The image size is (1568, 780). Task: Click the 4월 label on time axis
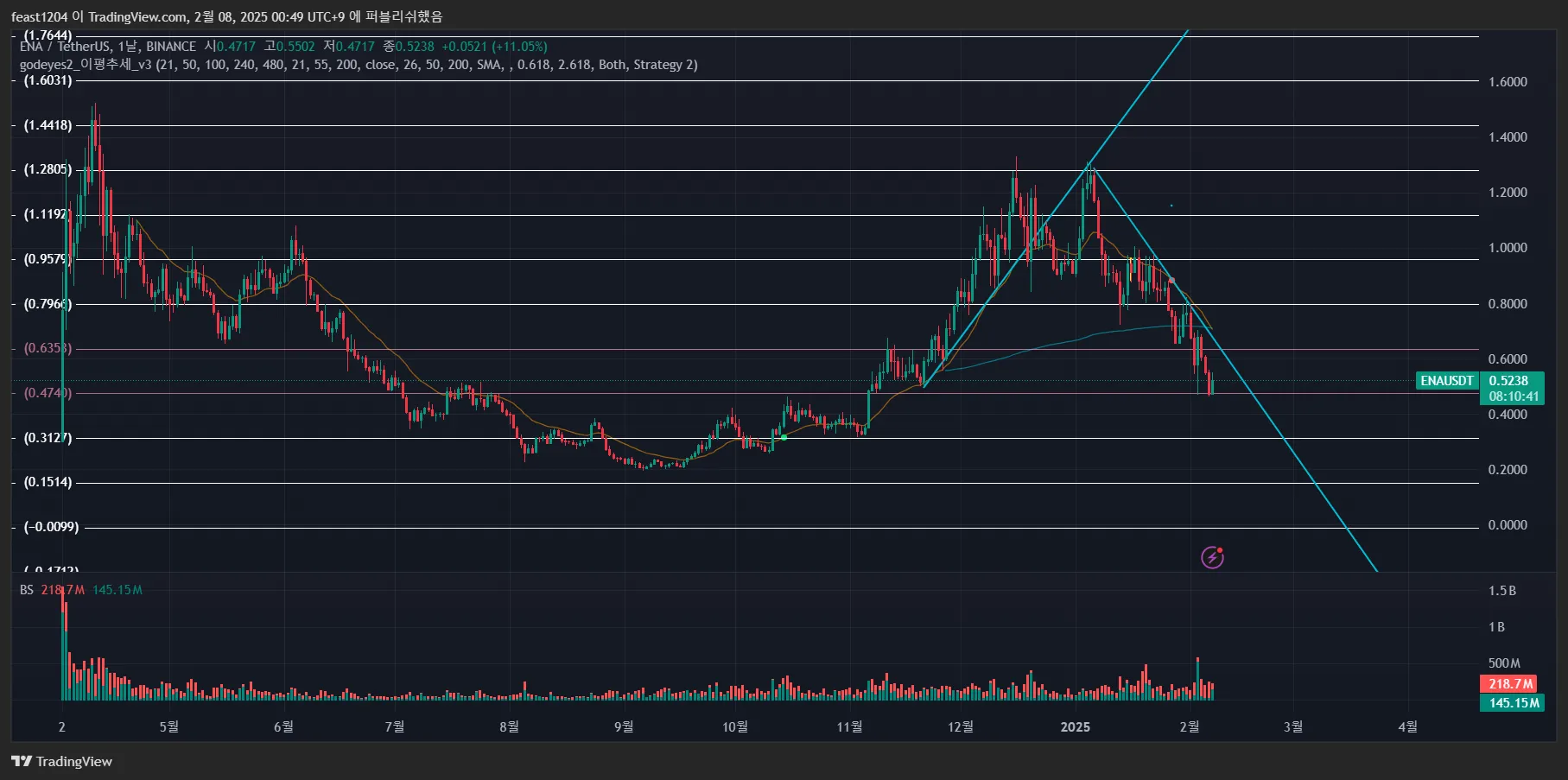tap(1408, 727)
